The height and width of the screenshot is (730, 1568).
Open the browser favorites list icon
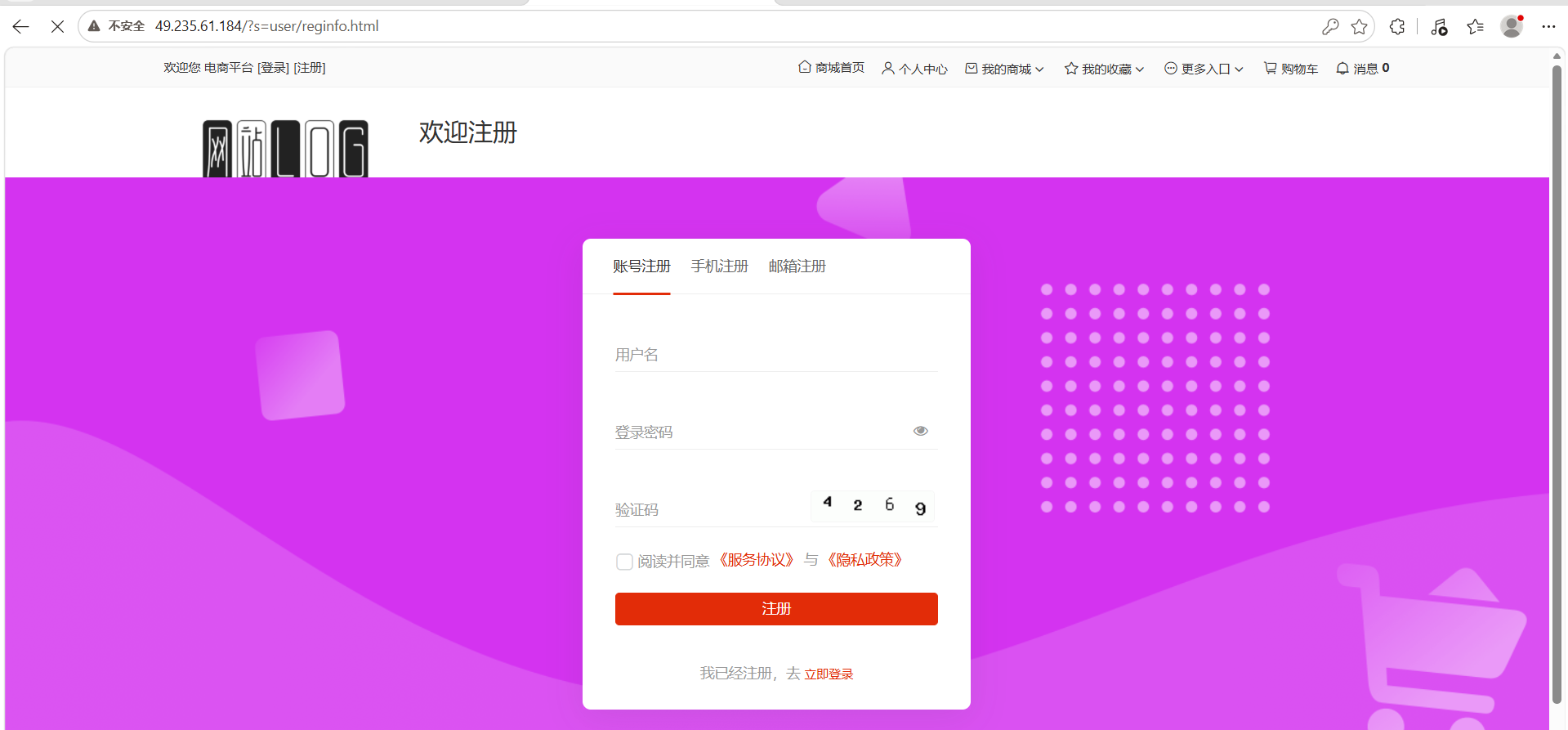[1476, 26]
